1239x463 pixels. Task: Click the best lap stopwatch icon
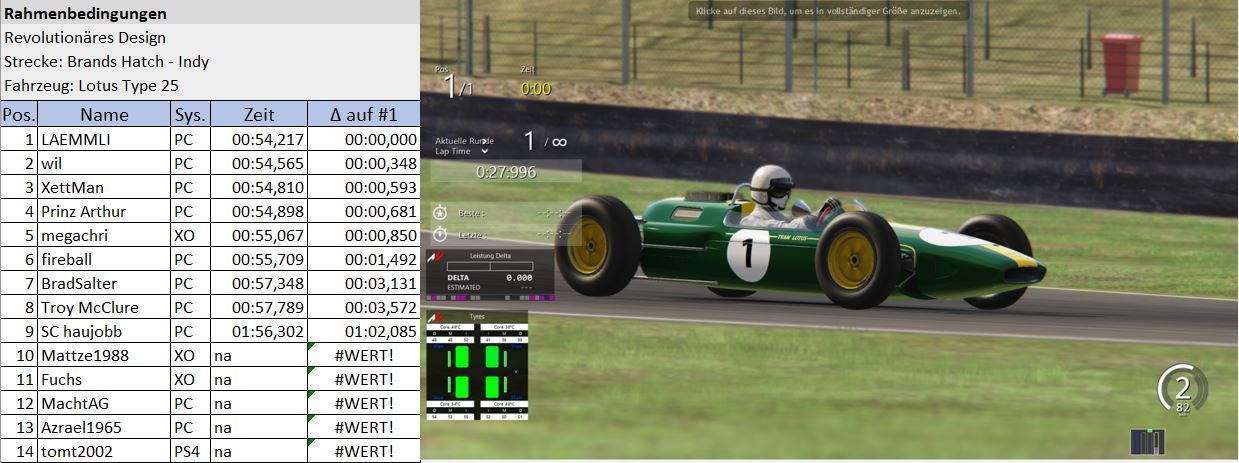(x=440, y=212)
